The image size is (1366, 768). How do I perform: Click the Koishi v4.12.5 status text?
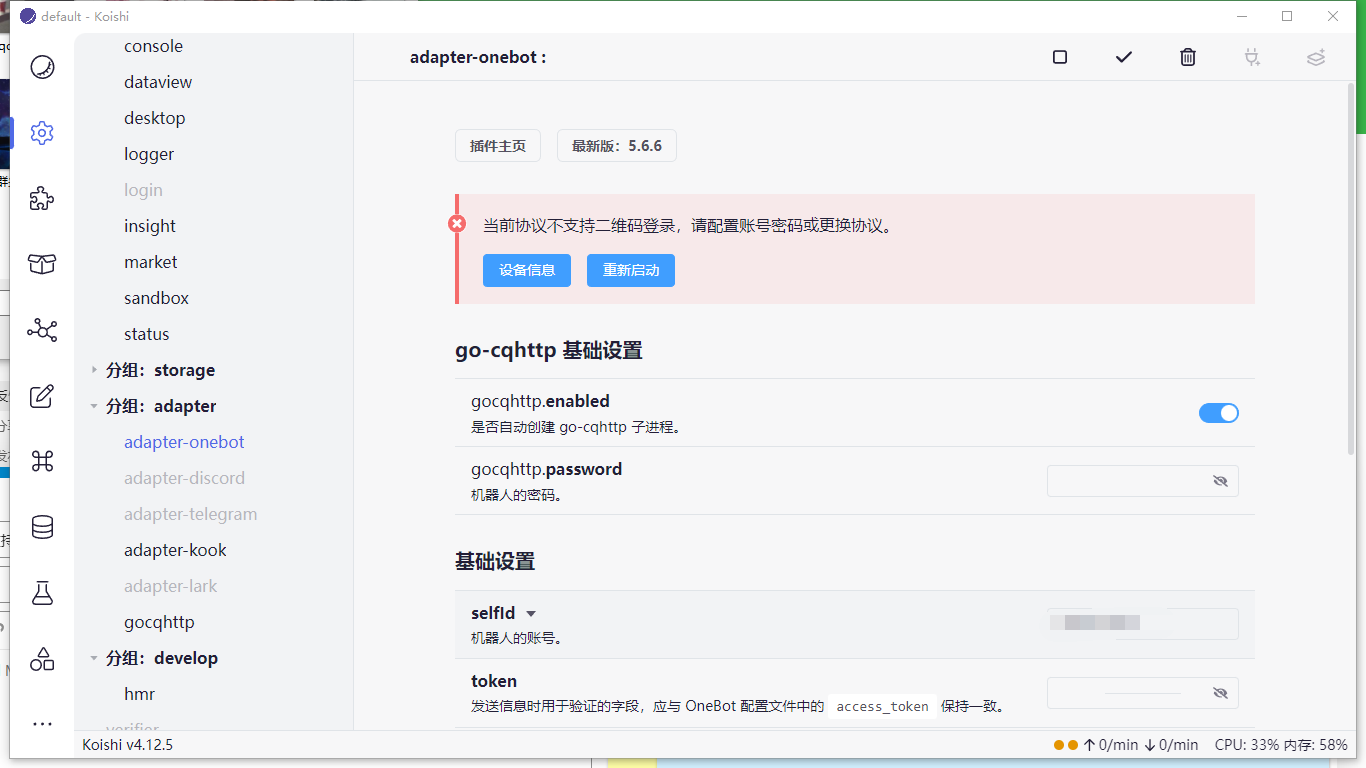tap(127, 745)
